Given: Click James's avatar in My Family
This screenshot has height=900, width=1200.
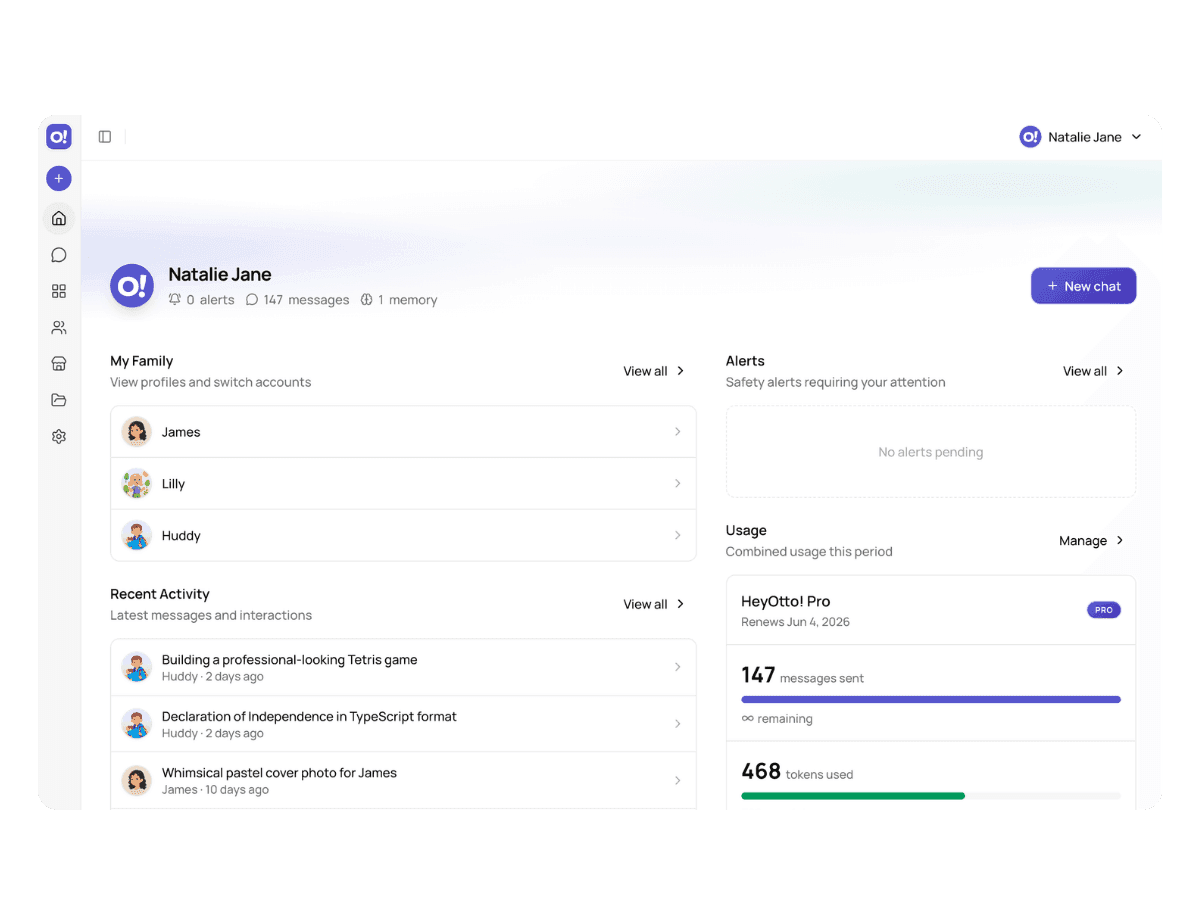Looking at the screenshot, I should 137,432.
